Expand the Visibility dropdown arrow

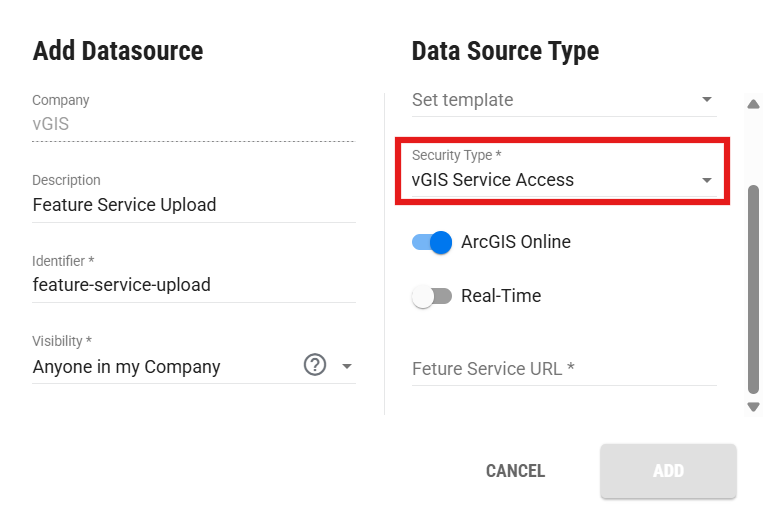pos(347,366)
